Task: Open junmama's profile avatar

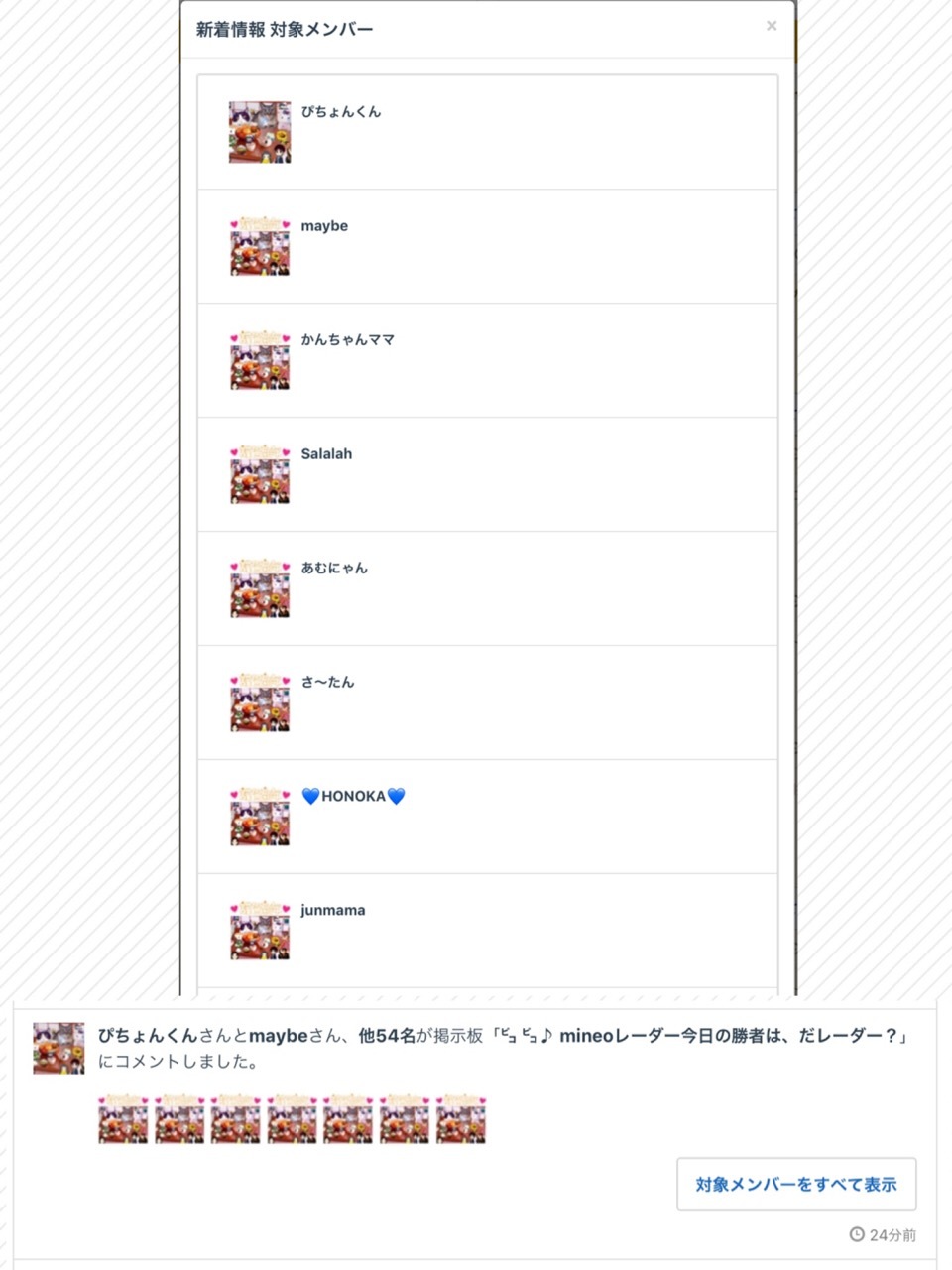Action: pyautogui.click(x=260, y=931)
